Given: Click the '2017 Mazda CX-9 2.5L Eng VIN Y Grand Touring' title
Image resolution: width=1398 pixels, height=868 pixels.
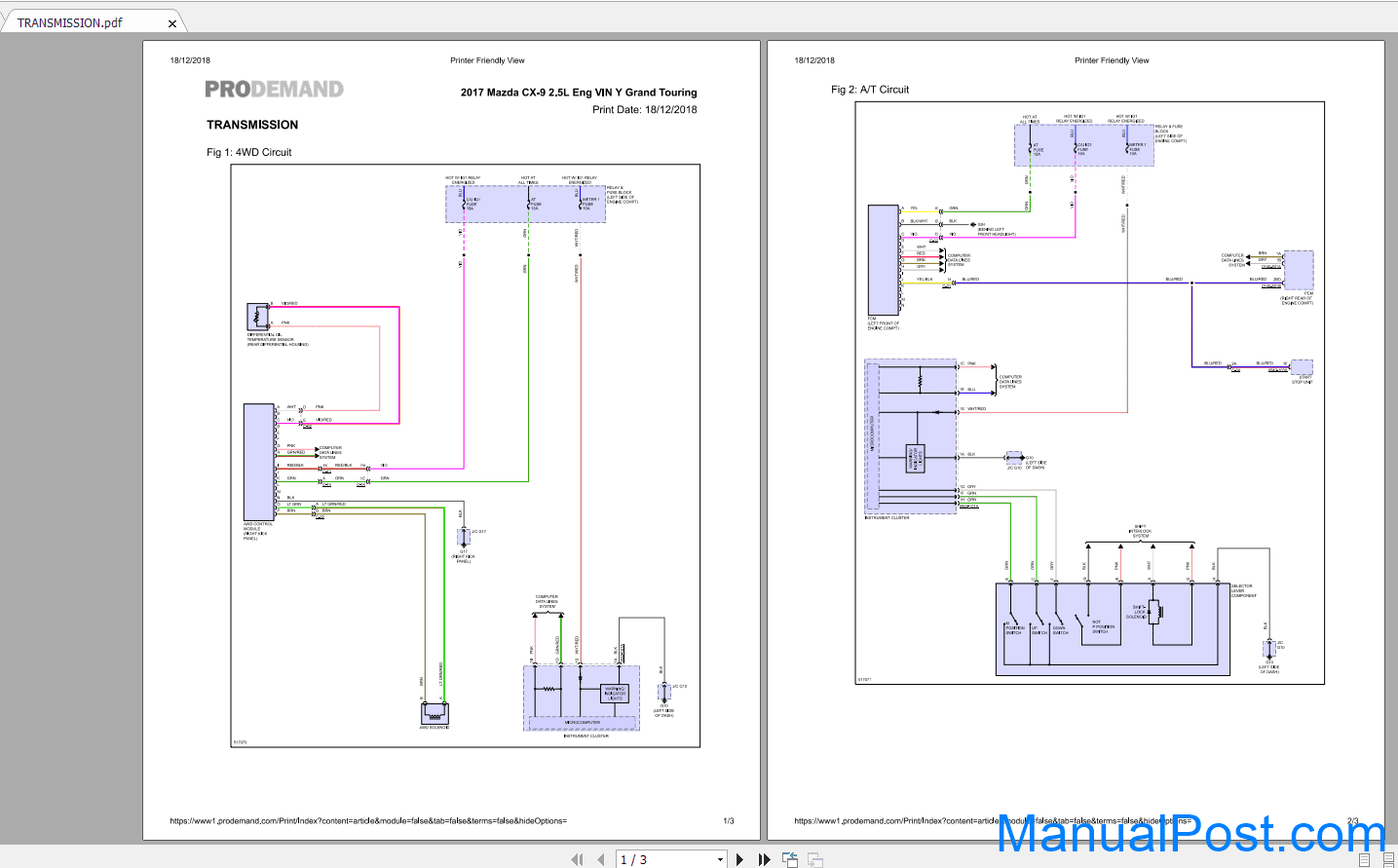Looking at the screenshot, I should [x=579, y=93].
